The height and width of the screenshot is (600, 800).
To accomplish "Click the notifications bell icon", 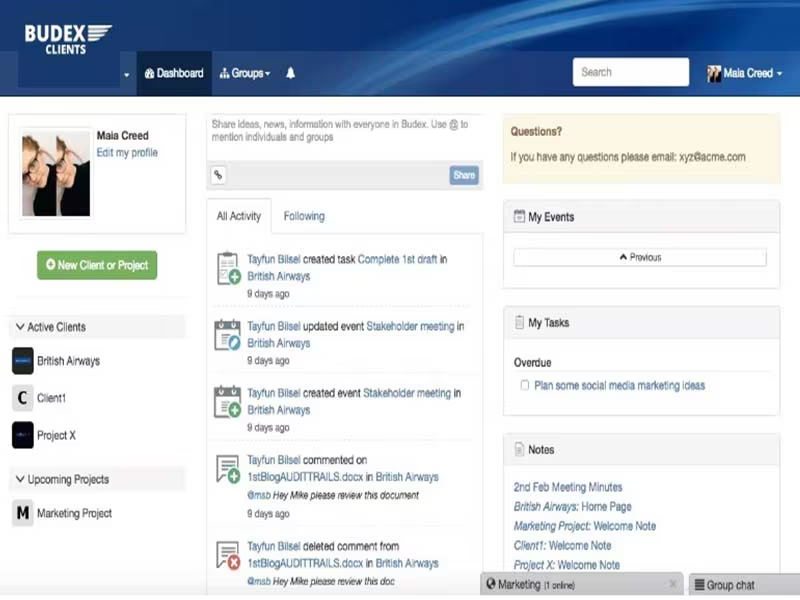I will (290, 73).
